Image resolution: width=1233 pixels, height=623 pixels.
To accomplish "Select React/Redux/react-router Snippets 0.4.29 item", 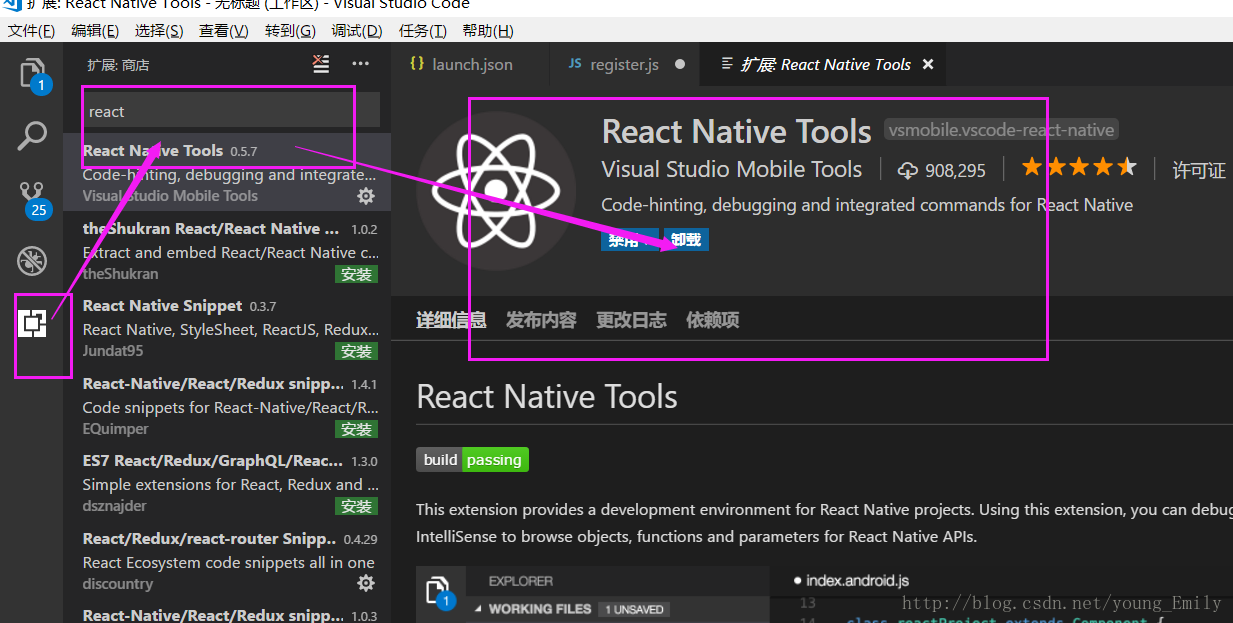I will coord(227,561).
